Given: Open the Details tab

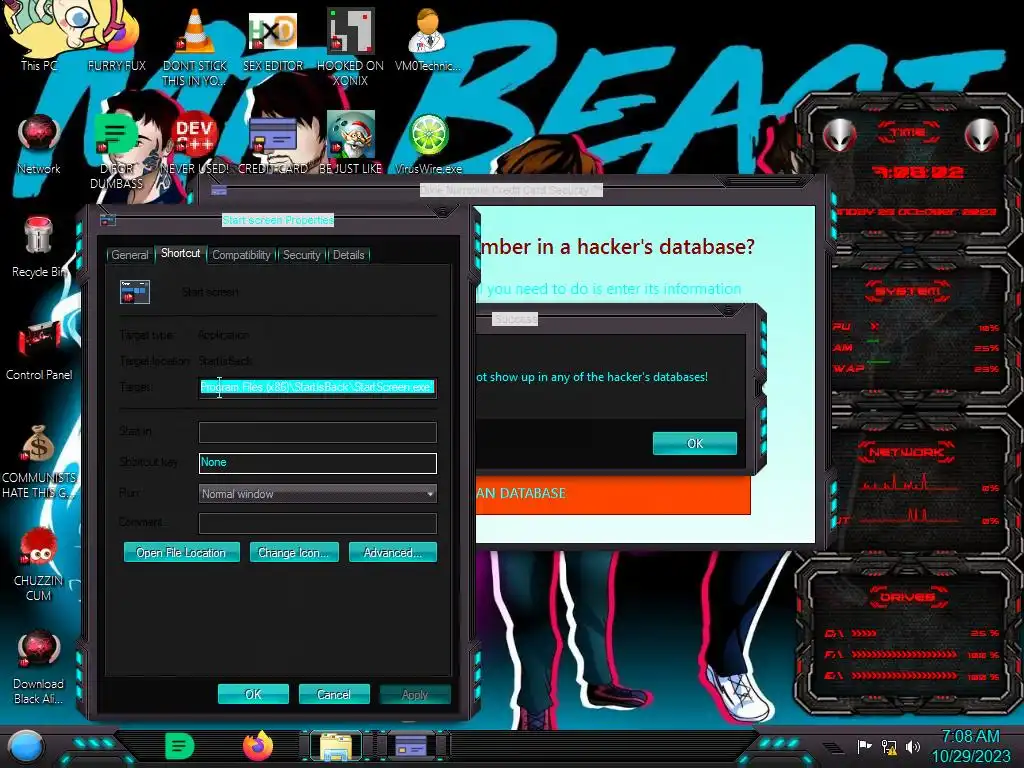Looking at the screenshot, I should [349, 255].
